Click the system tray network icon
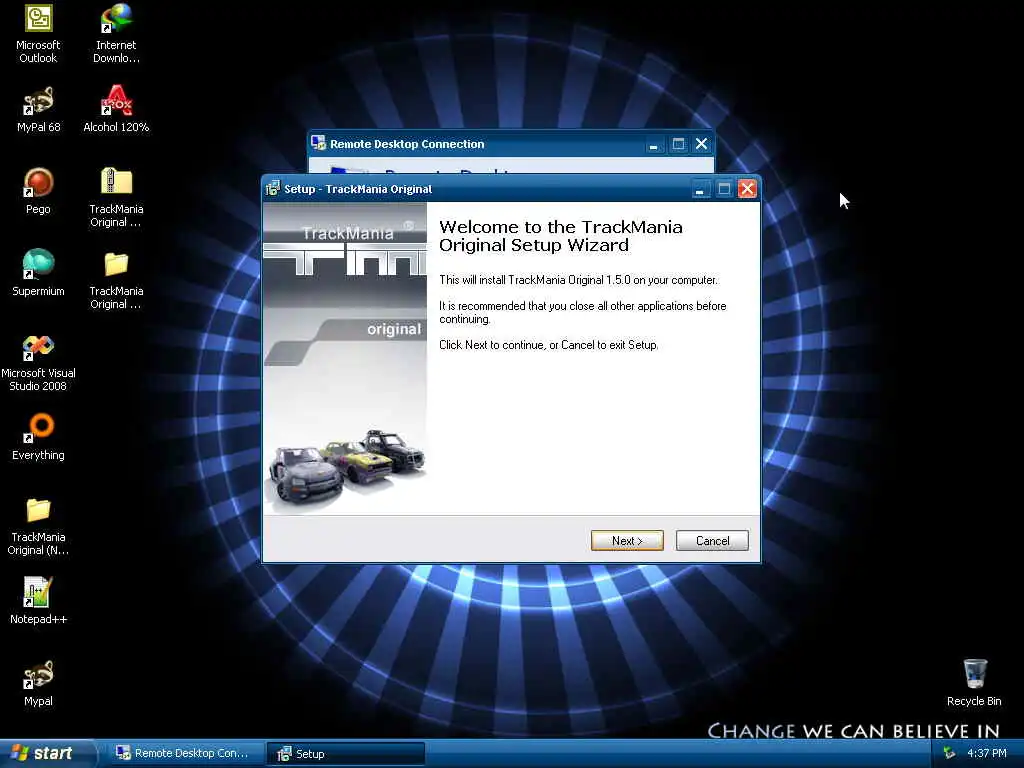The width and height of the screenshot is (1024, 768). point(949,753)
